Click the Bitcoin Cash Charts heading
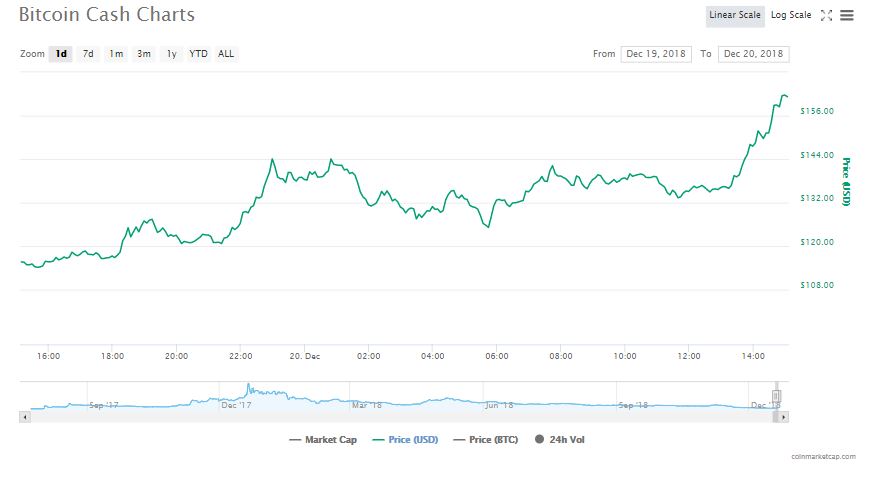The image size is (890, 495). [x=107, y=14]
